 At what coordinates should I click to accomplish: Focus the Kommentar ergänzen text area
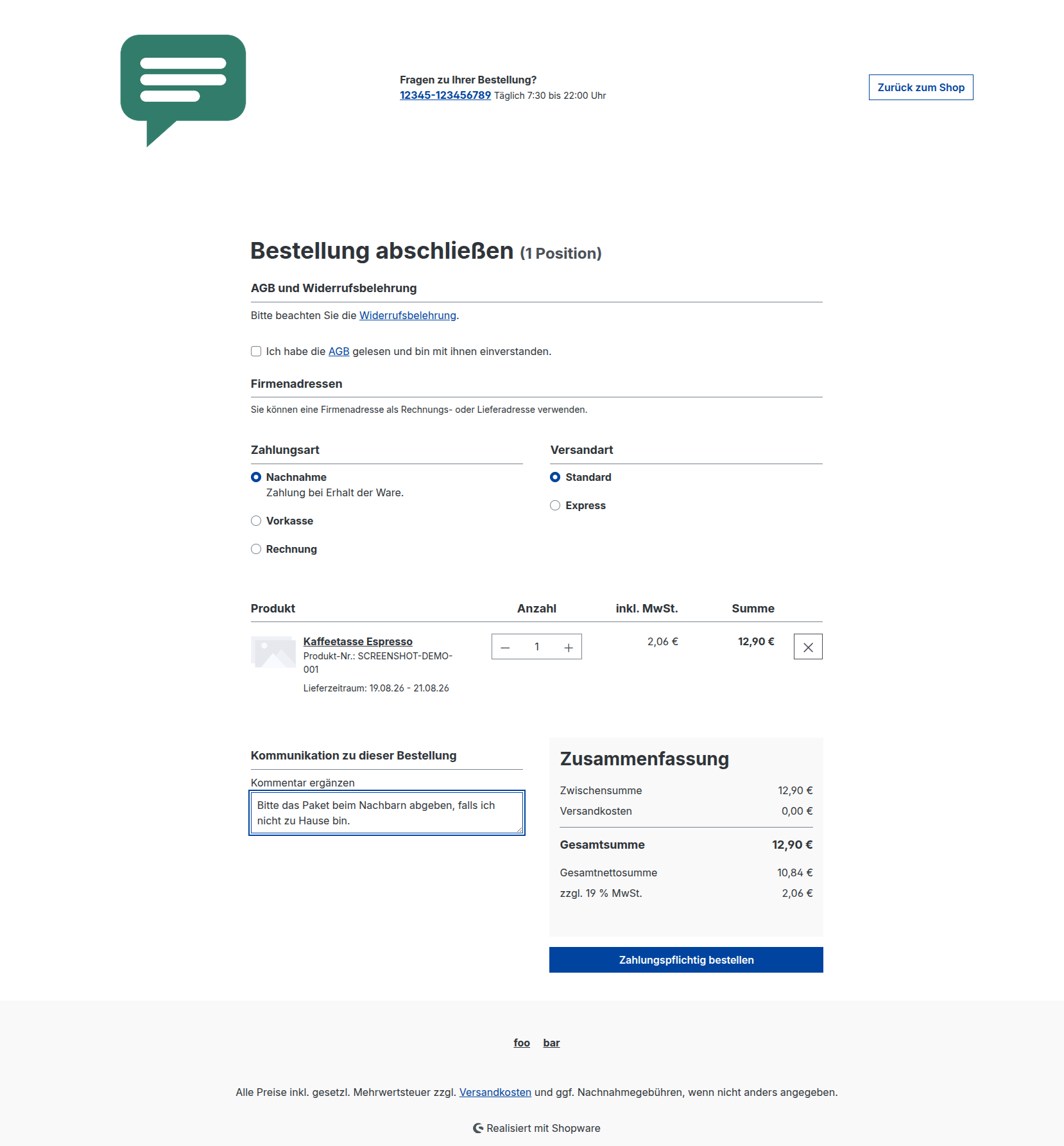(x=387, y=813)
